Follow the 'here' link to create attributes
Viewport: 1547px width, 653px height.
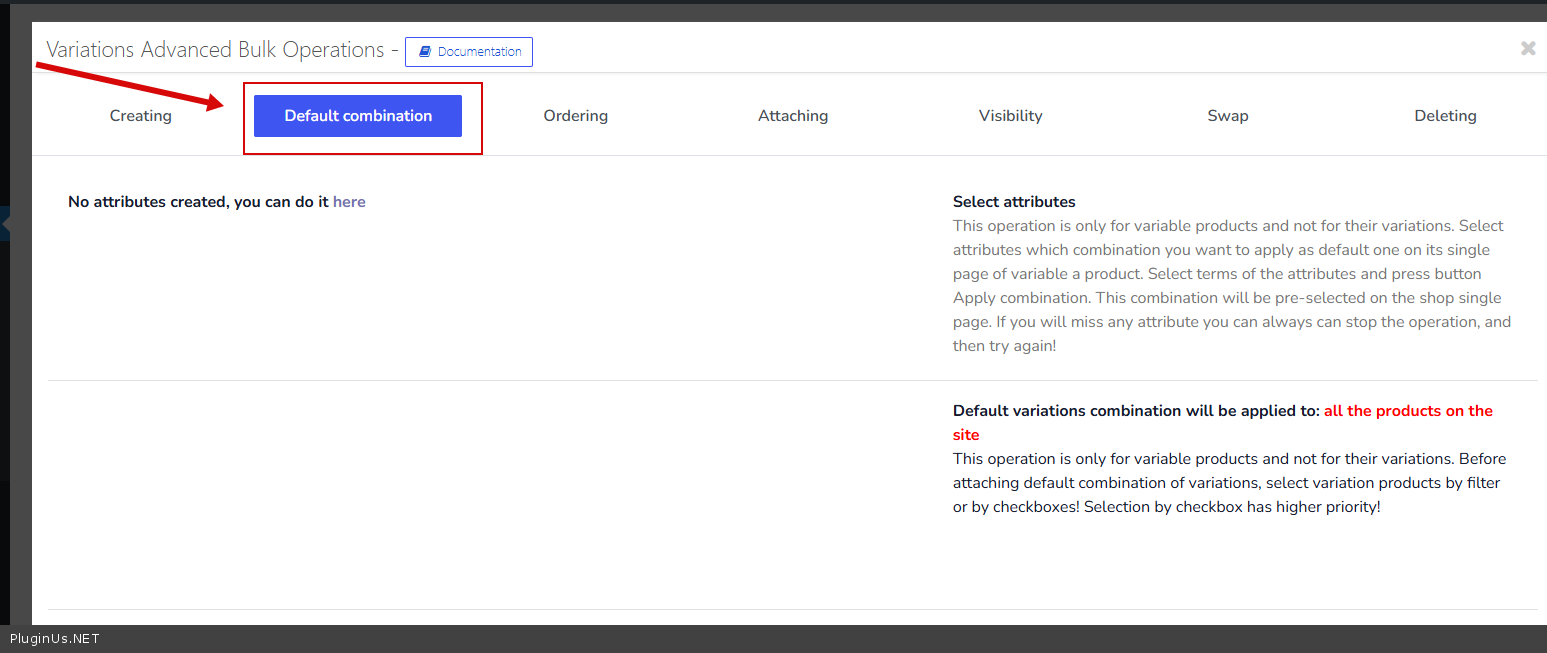click(349, 202)
